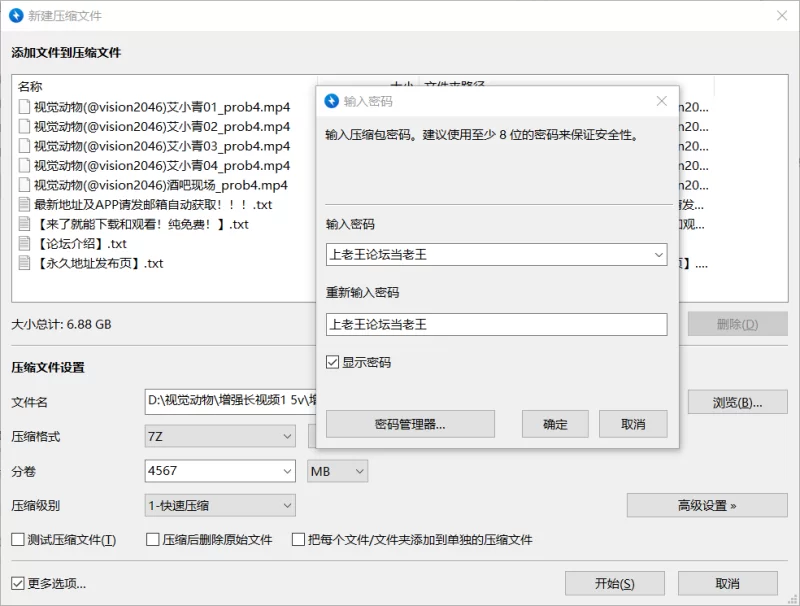Select row 艾小青03_prob4.mp4 file name
The image size is (800, 606).
(x=162, y=146)
